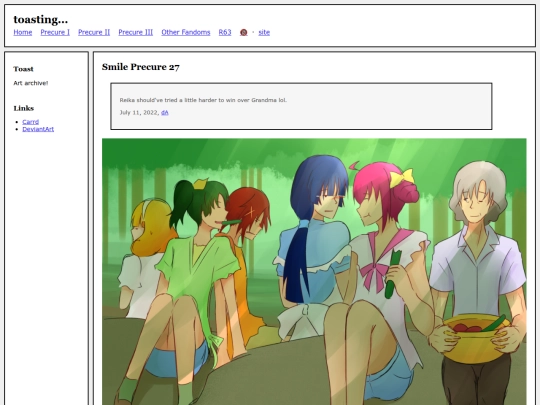Click the Reika description caption text
This screenshot has height=405, width=540.
coord(203,100)
